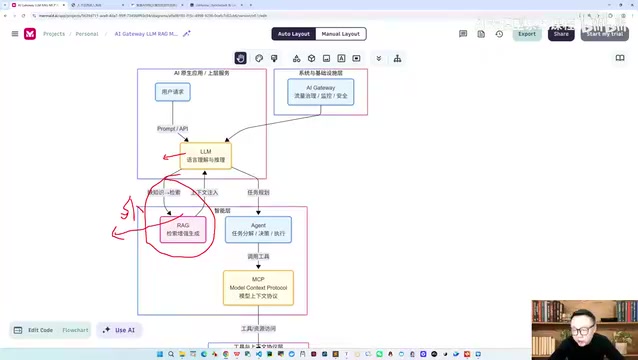Select the hand pan tool
The height and width of the screenshot is (360, 638).
pyautogui.click(x=240, y=58)
